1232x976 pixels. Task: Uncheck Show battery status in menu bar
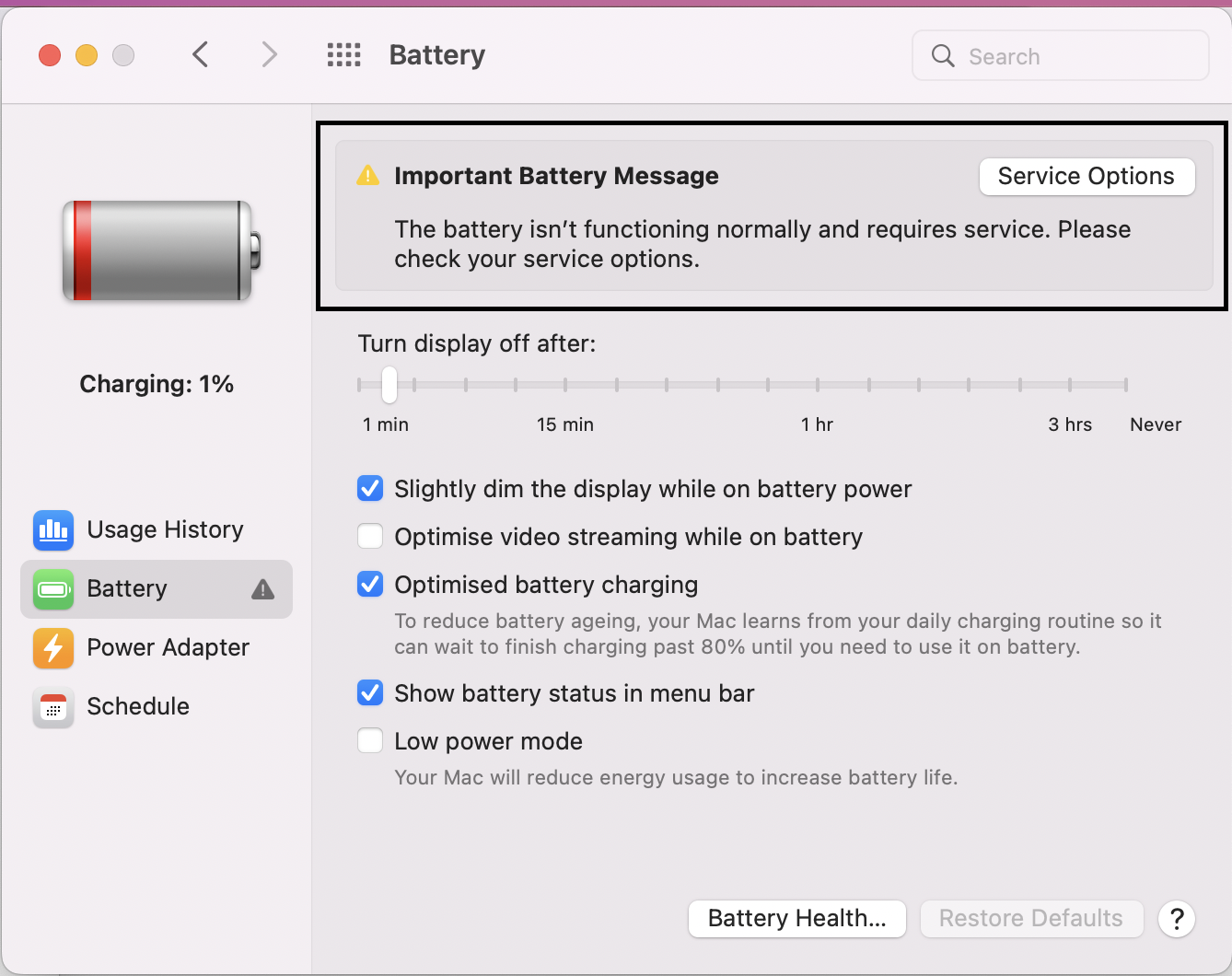tap(370, 692)
